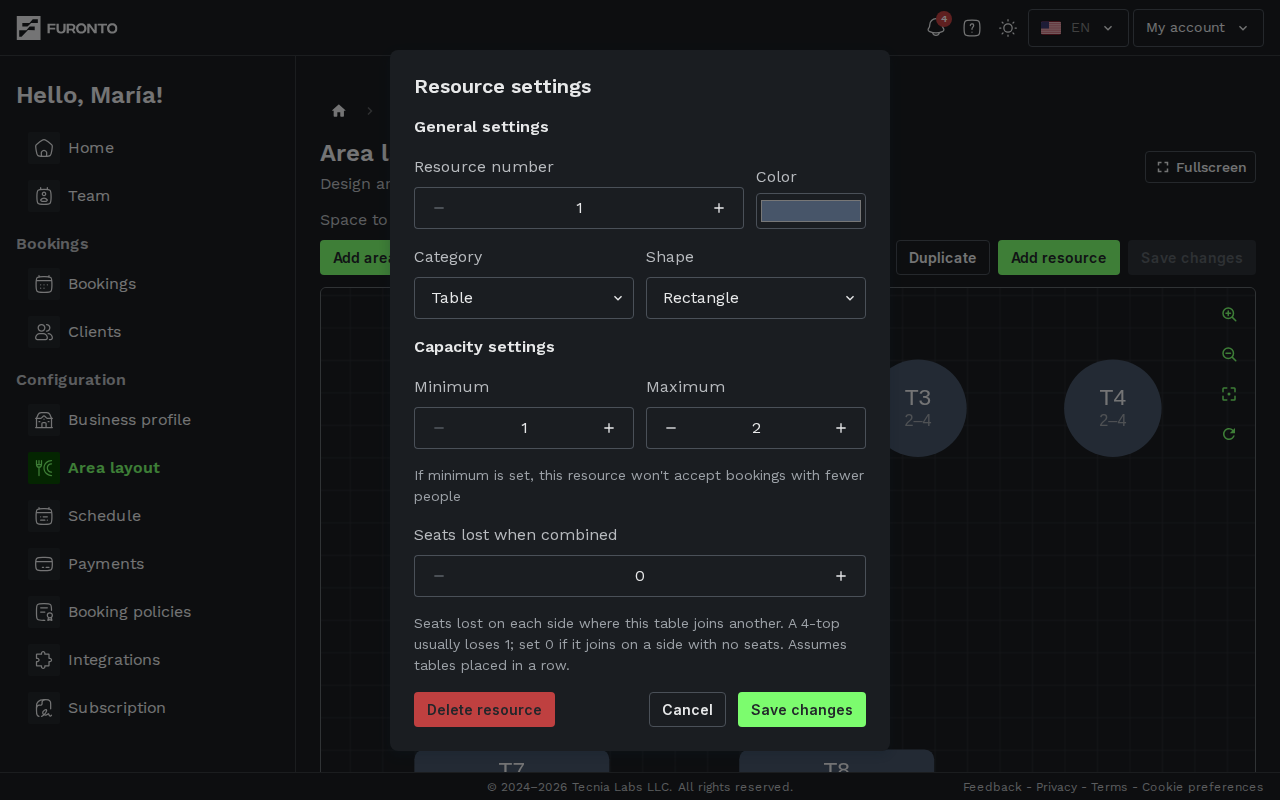Select table T3 on the canvas

click(x=928, y=408)
